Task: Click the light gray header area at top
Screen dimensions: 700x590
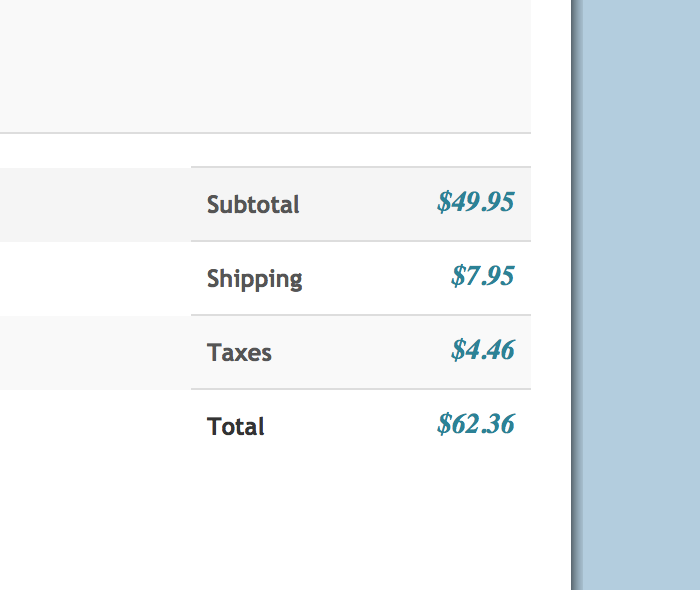Action: click(265, 65)
